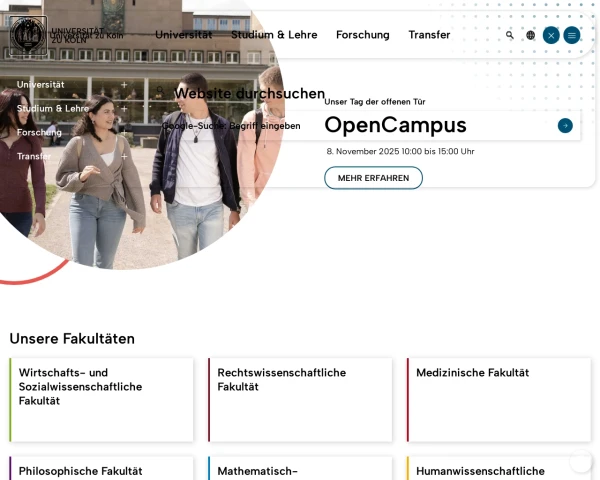Close the overlay with the X icon
This screenshot has width=600, height=480.
click(x=551, y=35)
